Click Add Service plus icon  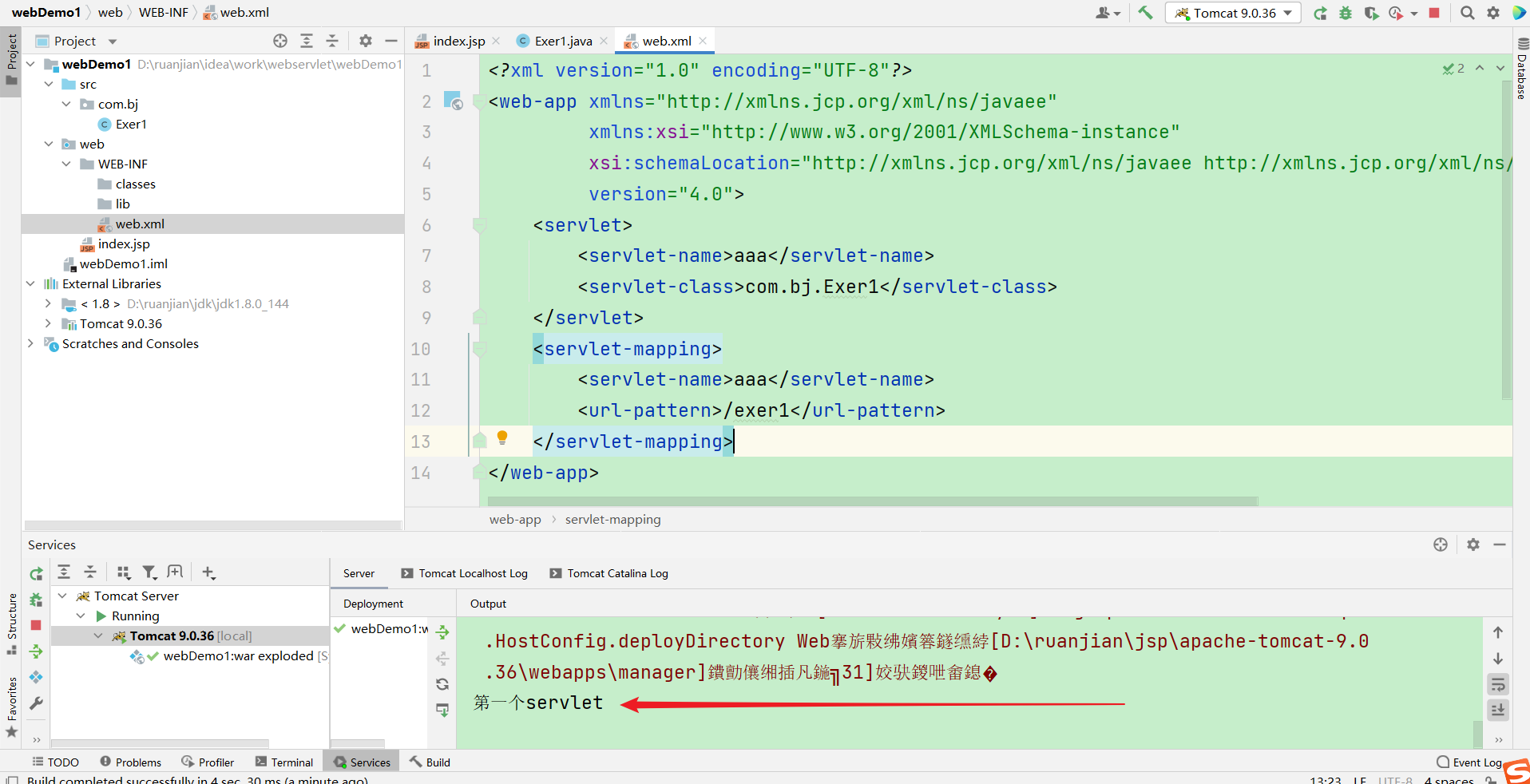coord(208,572)
